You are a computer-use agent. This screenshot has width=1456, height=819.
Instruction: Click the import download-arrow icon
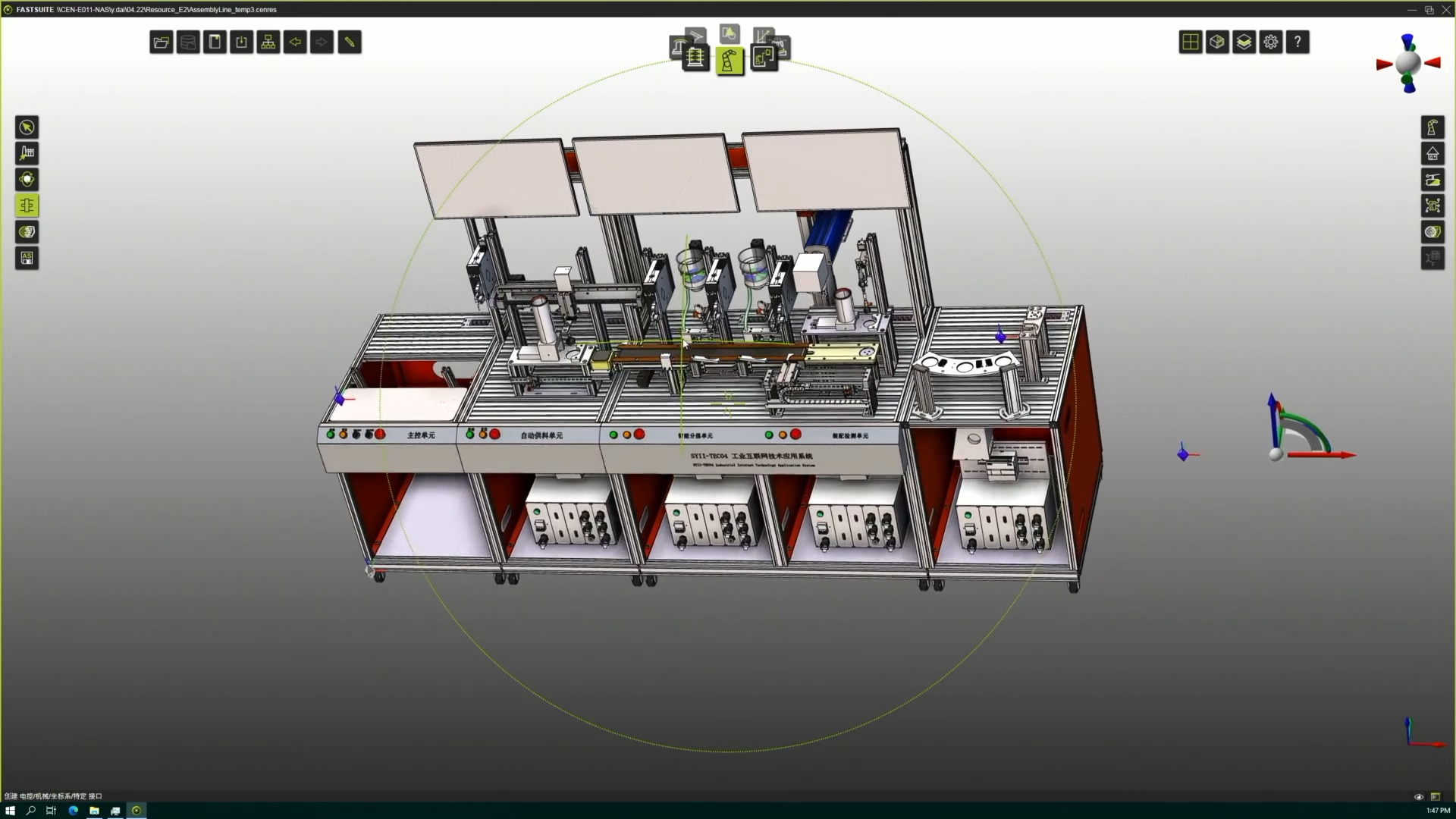241,42
